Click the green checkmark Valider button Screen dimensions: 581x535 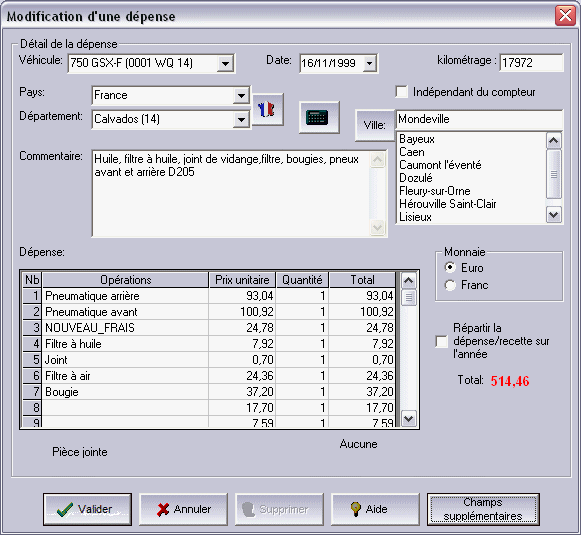pos(87,509)
